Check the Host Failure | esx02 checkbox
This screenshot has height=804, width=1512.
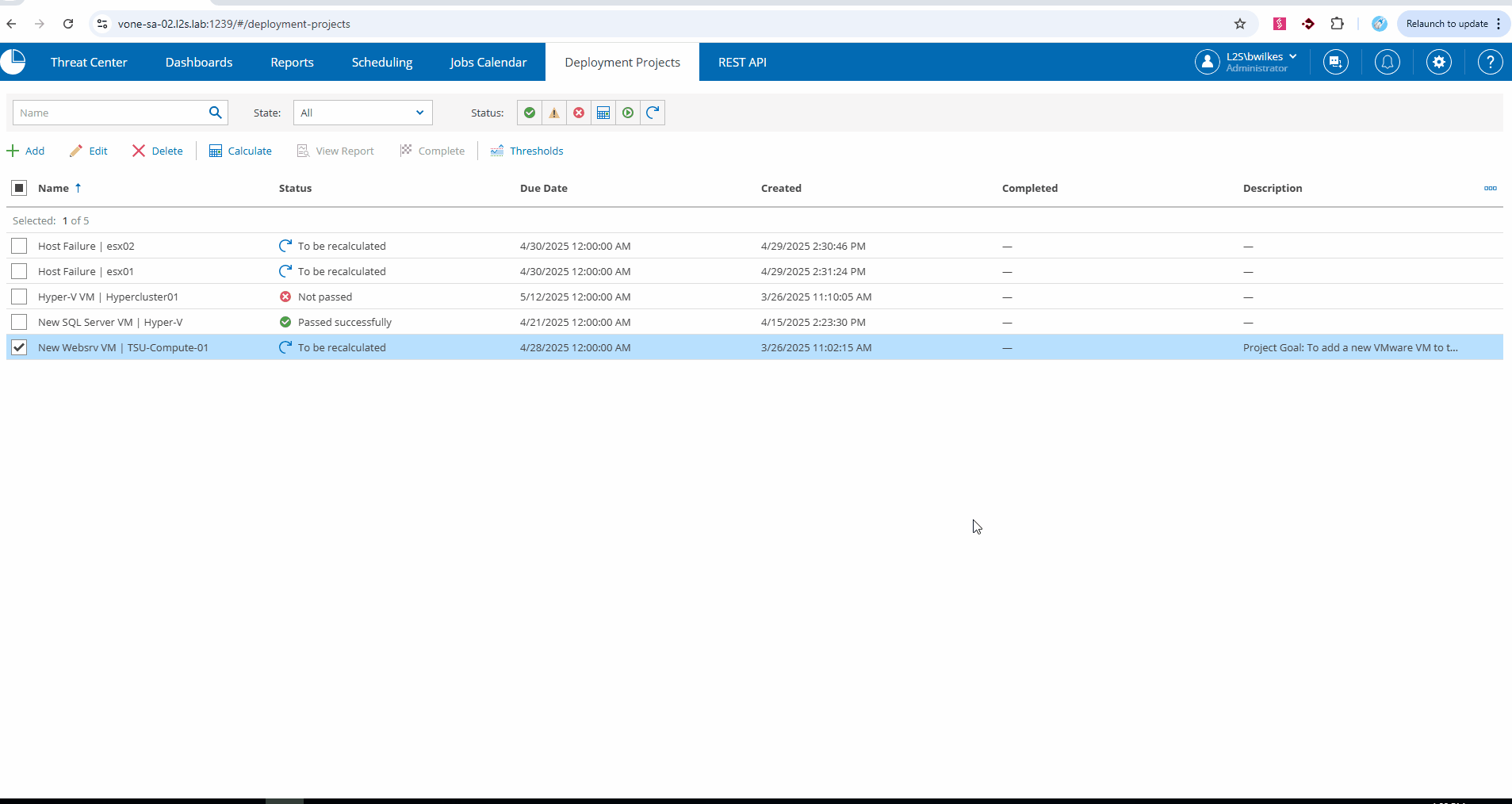[x=19, y=246]
